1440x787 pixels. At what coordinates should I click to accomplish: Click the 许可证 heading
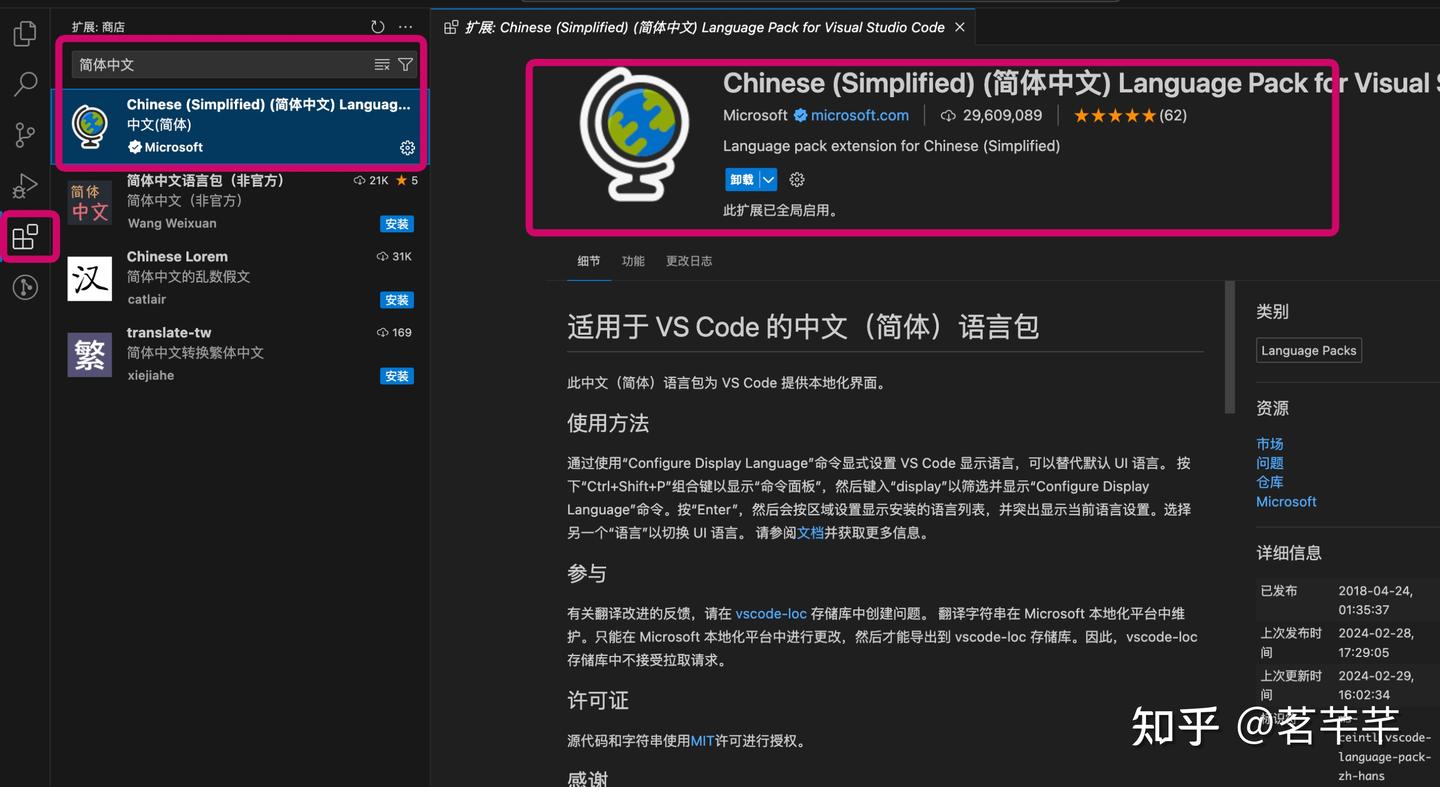coord(598,701)
